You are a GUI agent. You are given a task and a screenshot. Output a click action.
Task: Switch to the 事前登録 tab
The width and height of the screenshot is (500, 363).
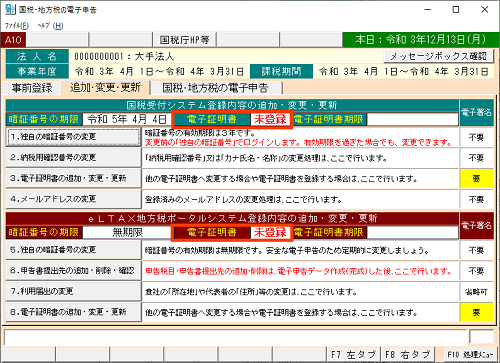32,88
